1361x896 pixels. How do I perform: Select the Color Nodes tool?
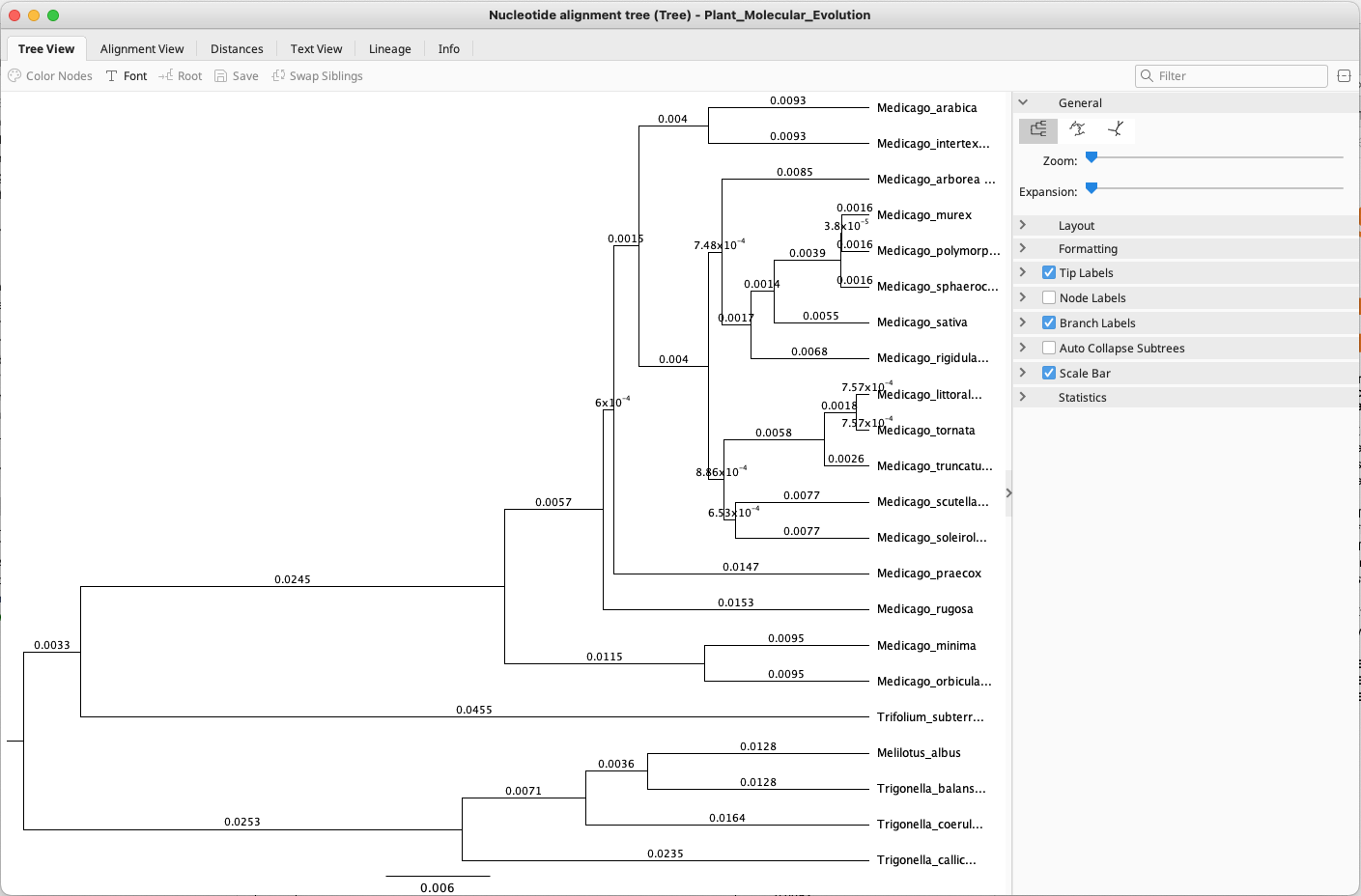(x=49, y=75)
